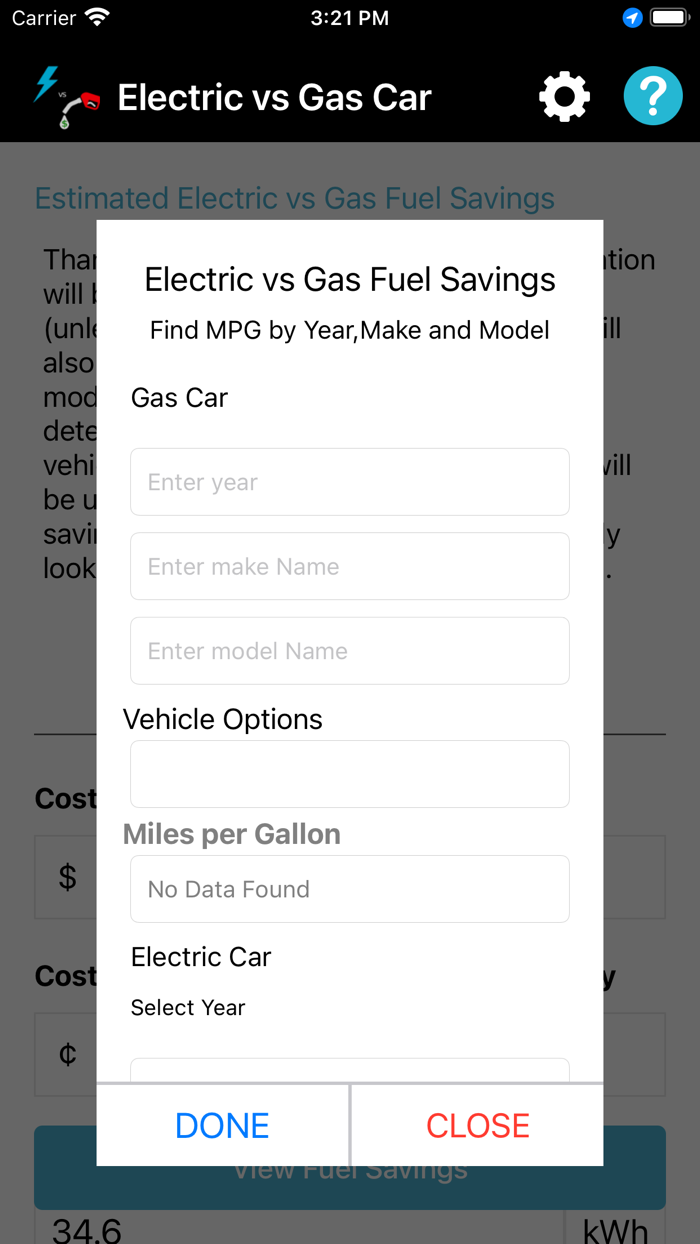
Task: Tap the 3:21 PM clock in the status bar
Action: pos(349,16)
